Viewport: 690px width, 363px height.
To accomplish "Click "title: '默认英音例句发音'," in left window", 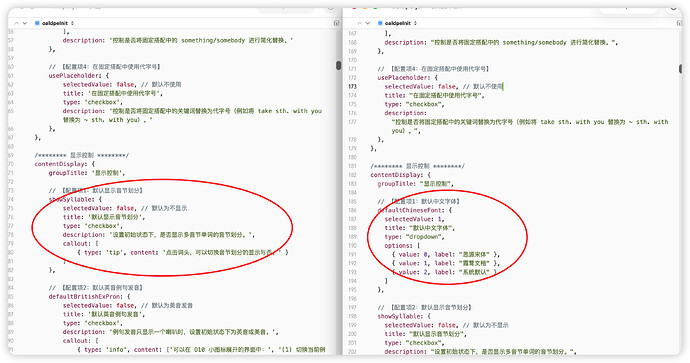I will click(104, 314).
